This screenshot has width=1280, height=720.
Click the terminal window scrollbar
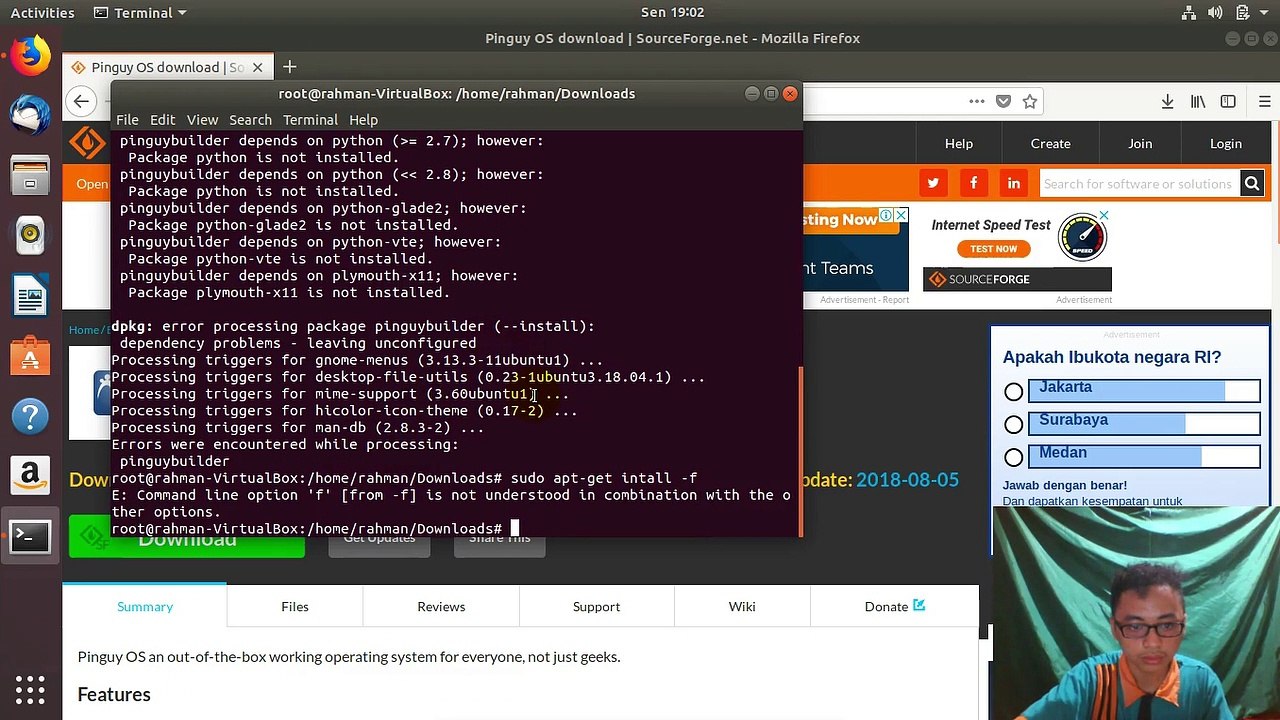click(799, 450)
